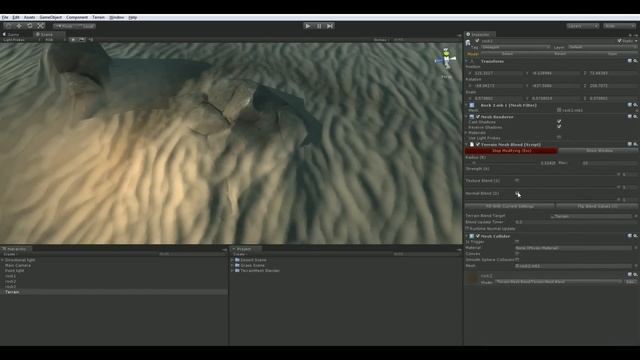
Task: Open Mesh Collider help icon
Action: pyautogui.click(x=630, y=236)
